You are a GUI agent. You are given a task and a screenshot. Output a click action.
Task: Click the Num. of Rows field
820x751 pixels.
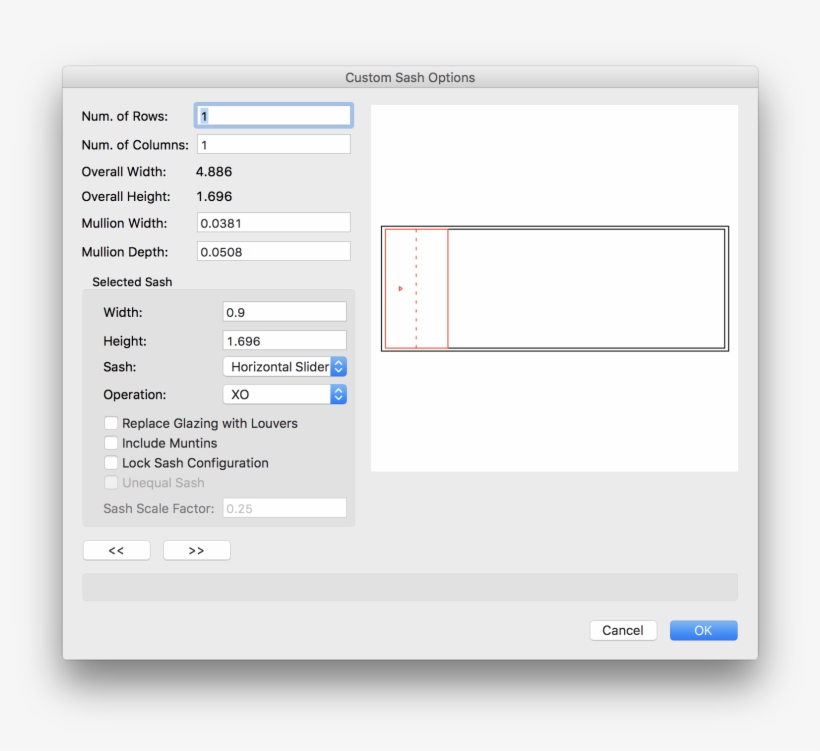(x=272, y=115)
